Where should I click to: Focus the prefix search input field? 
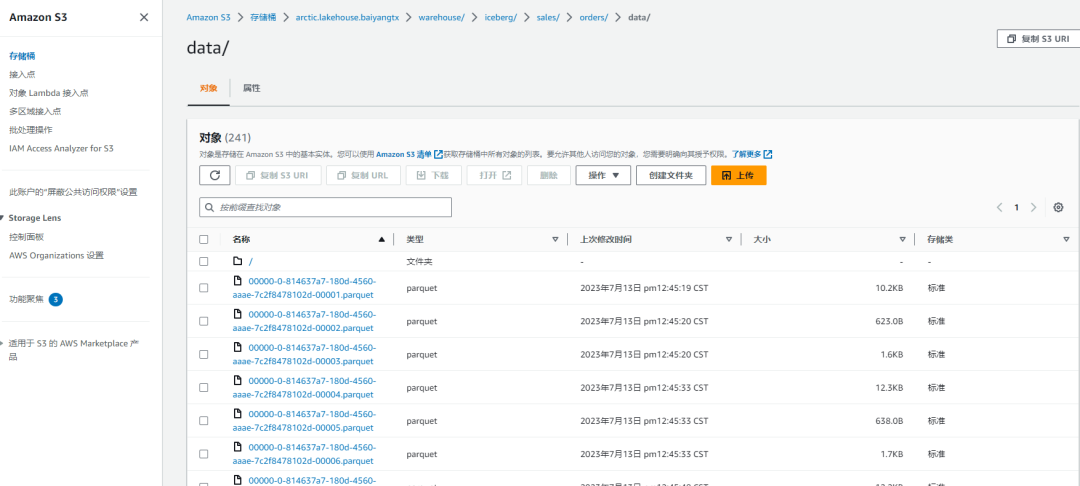(x=325, y=207)
